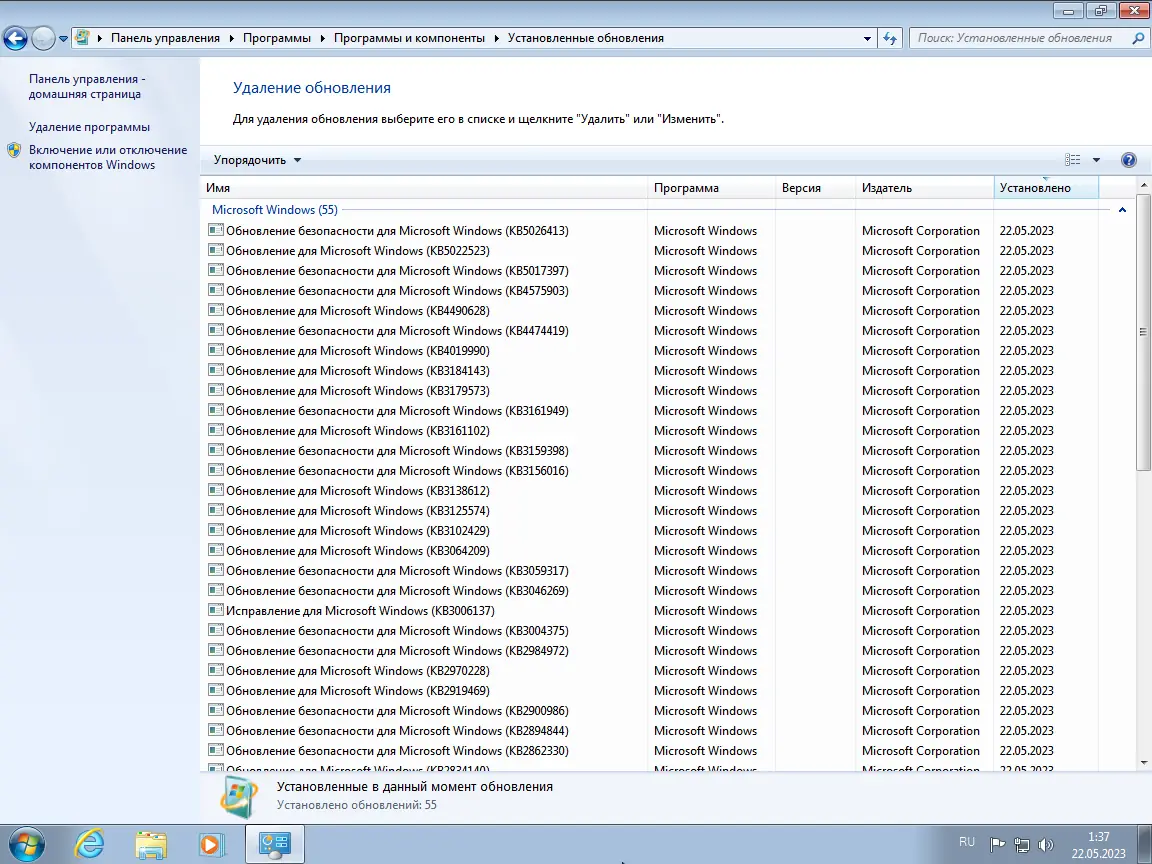Image resolution: width=1152 pixels, height=864 pixels.
Task: Expand arrow after Программы in breadcrumb
Action: click(323, 38)
